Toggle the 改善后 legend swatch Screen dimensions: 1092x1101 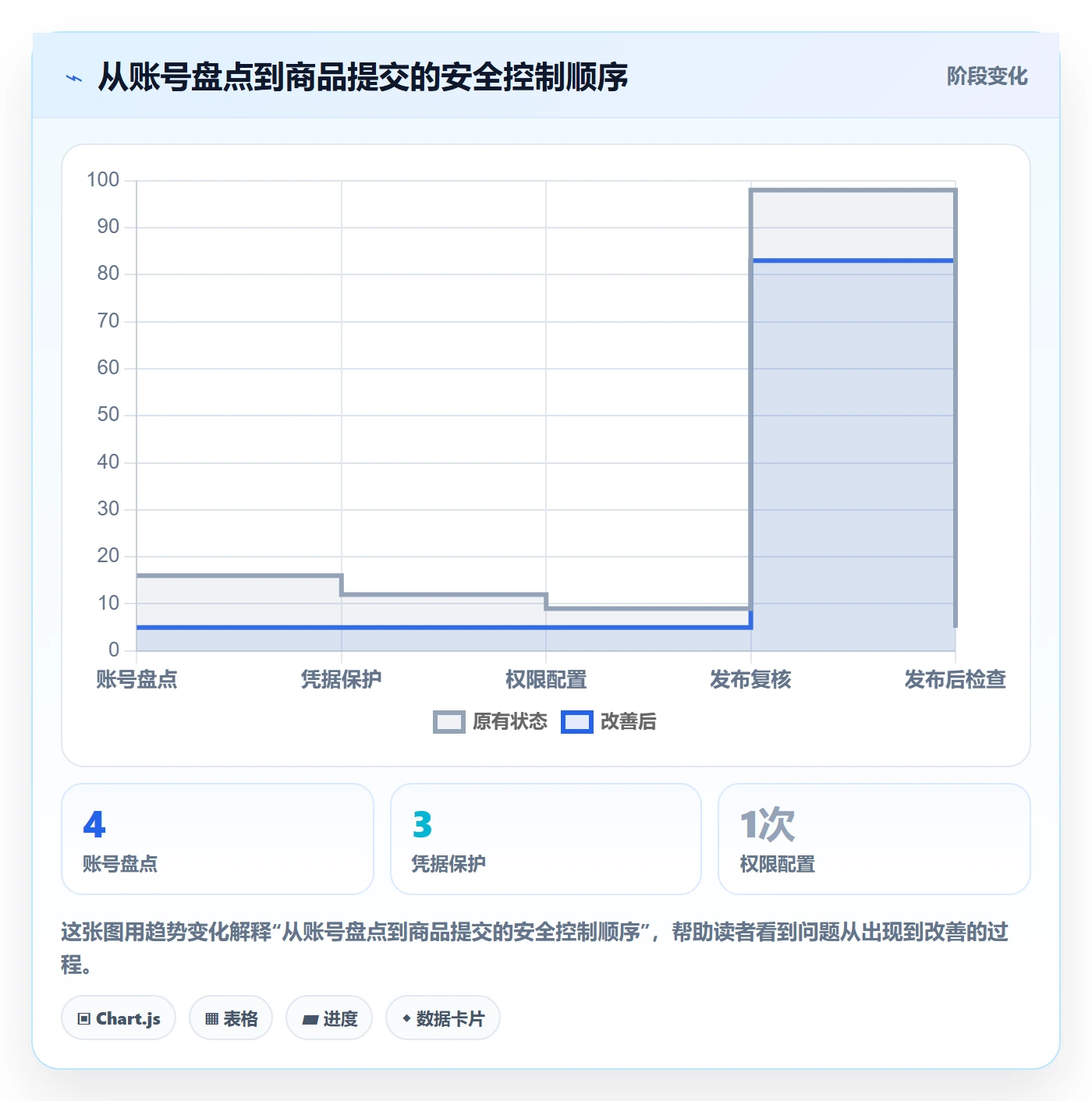coord(577,722)
